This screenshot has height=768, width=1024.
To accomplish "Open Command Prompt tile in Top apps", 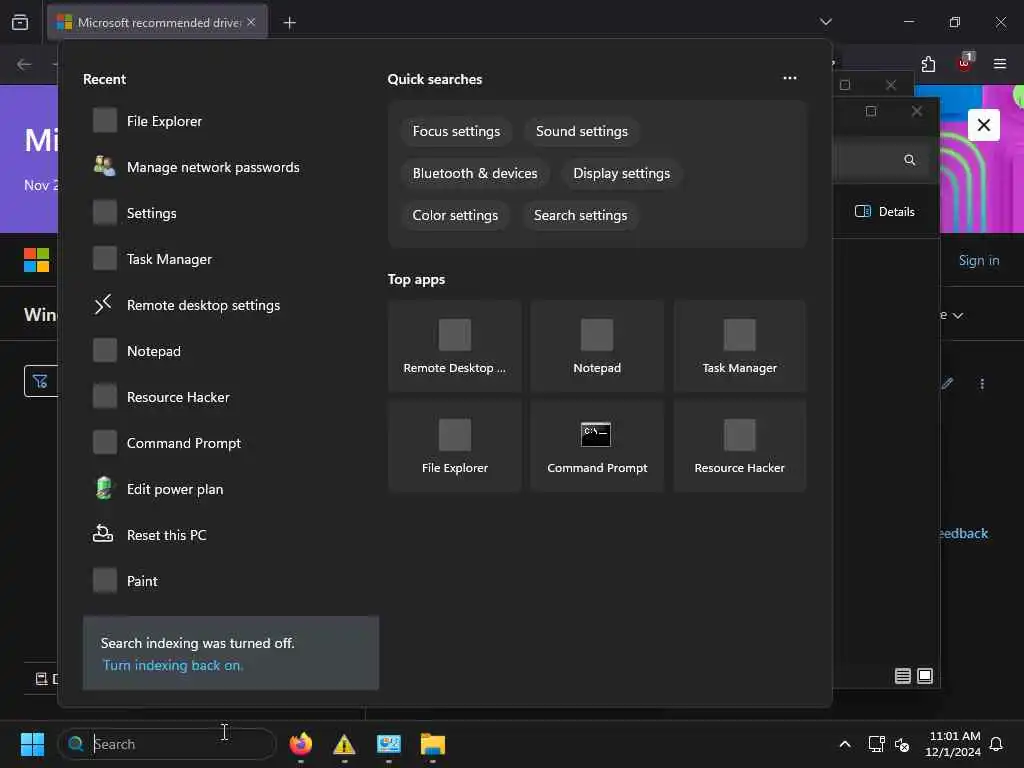I will click(597, 446).
